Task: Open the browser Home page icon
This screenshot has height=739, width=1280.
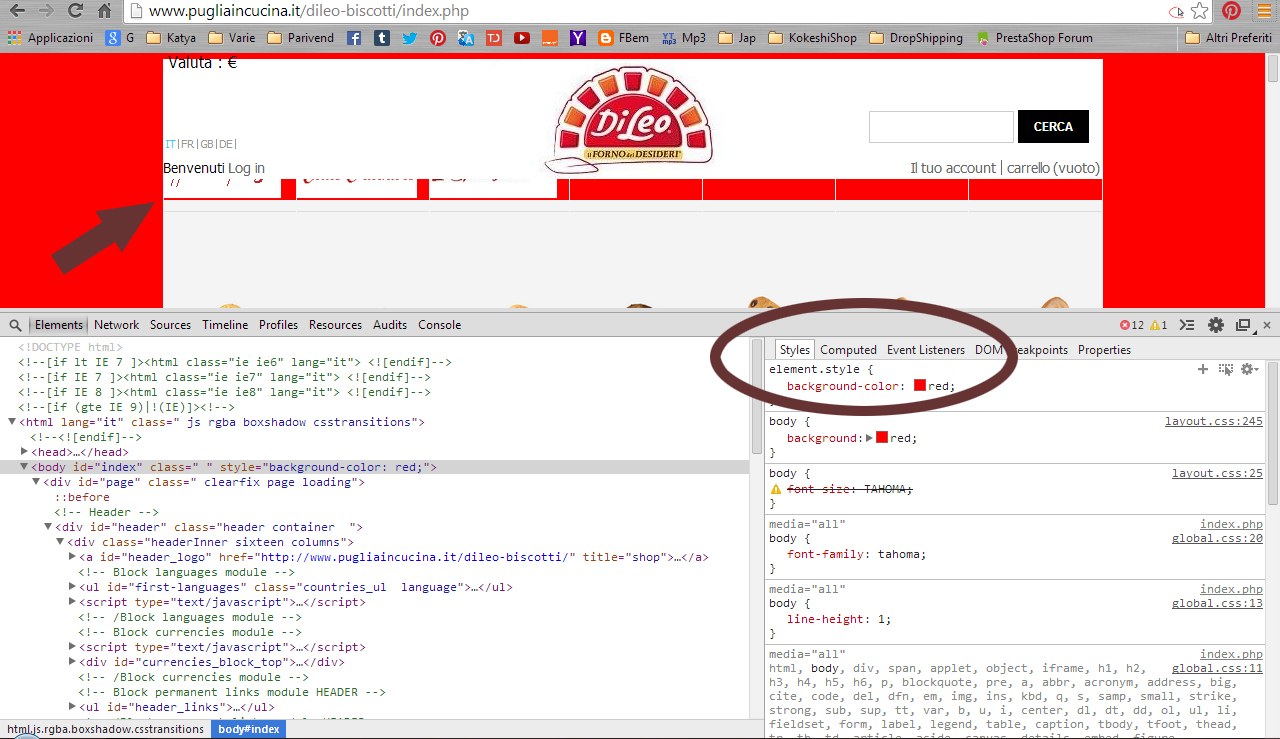Action: tap(105, 11)
